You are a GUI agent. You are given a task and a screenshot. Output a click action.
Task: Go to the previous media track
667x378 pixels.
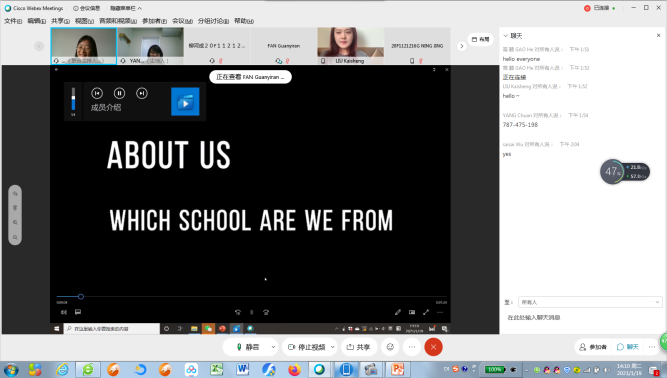97,93
